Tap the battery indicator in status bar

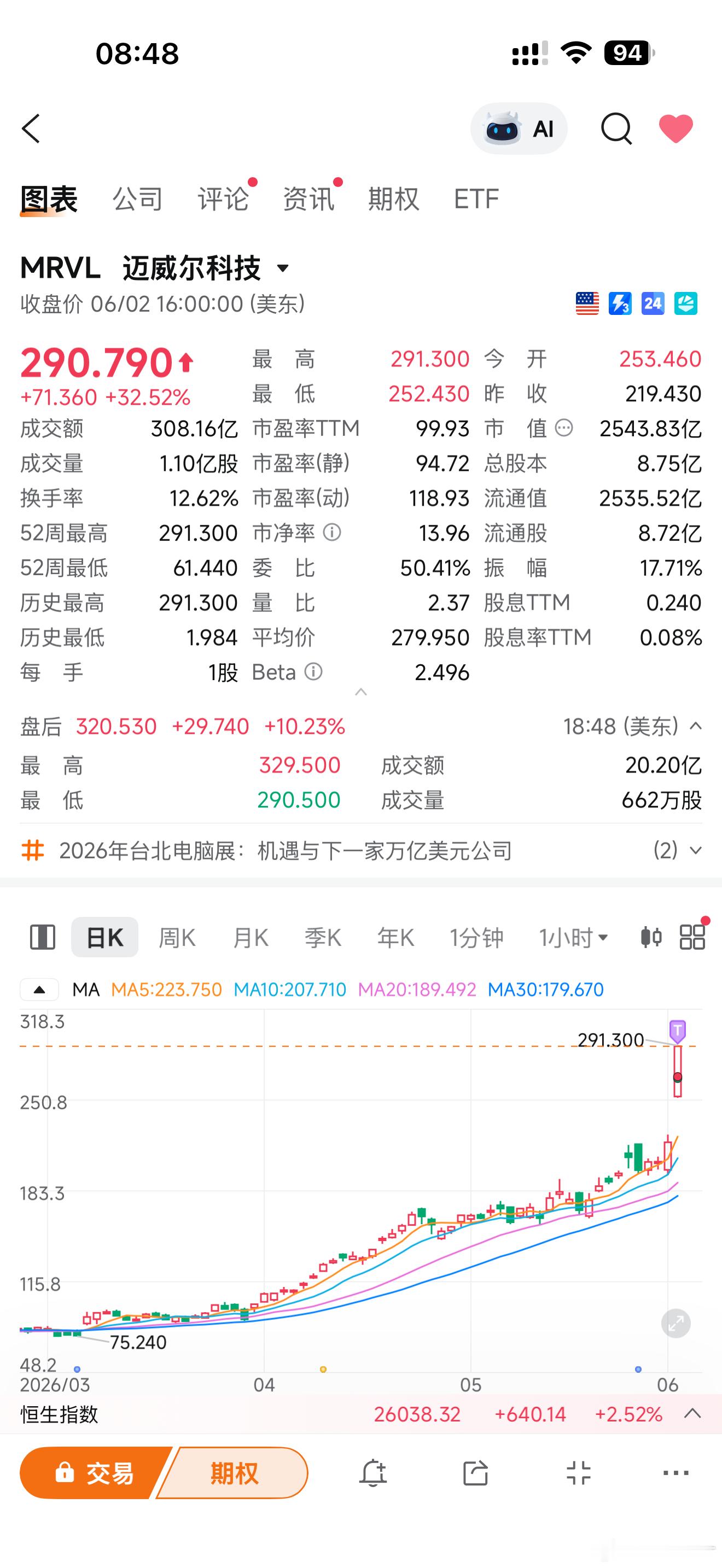click(629, 53)
